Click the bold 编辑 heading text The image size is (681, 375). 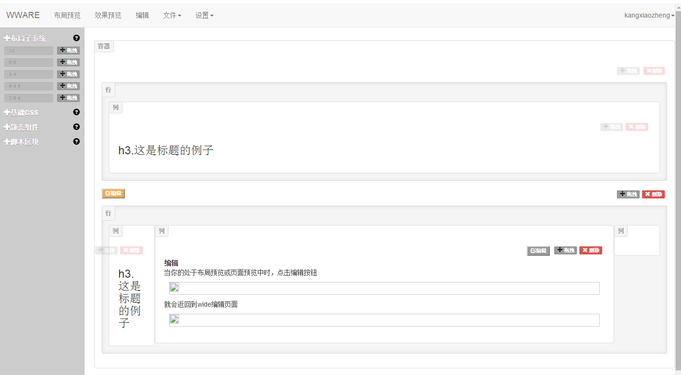171,263
